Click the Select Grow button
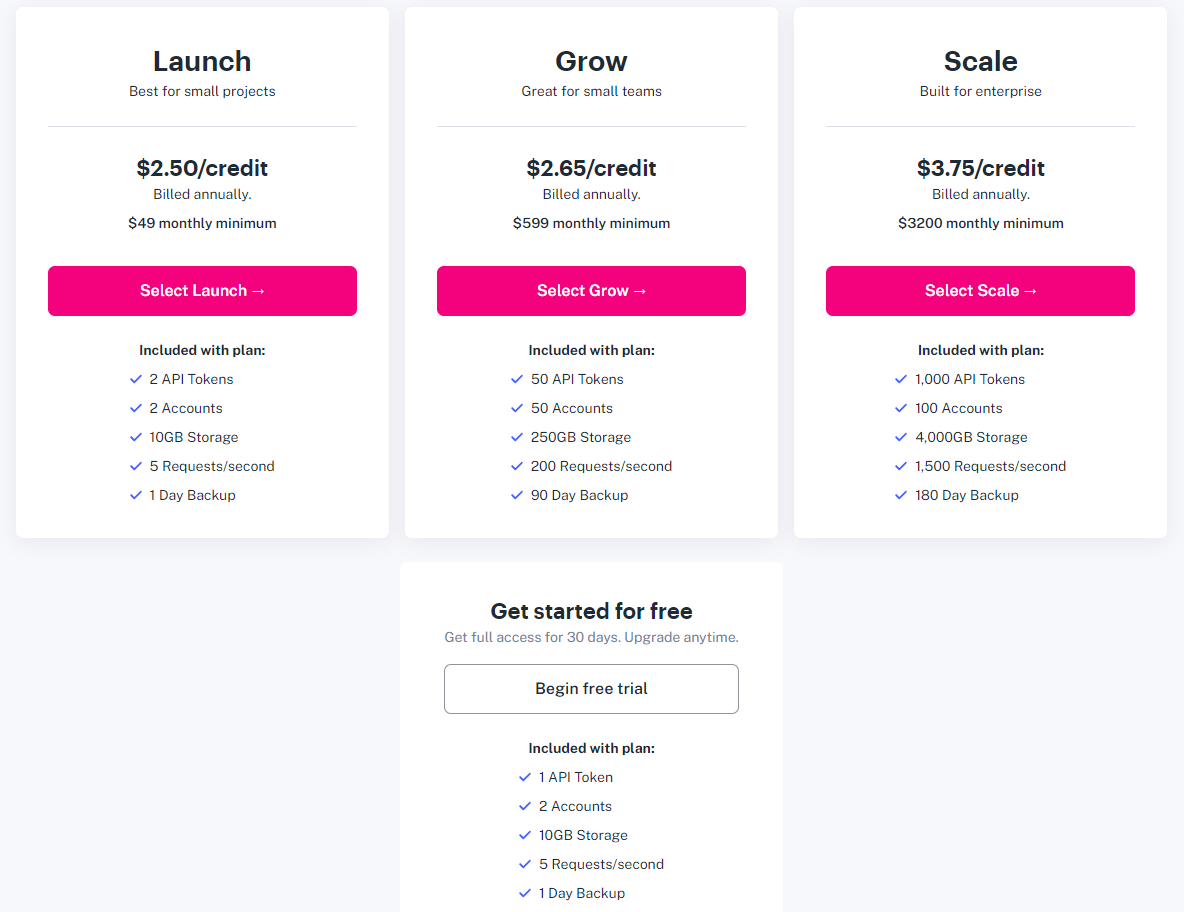1184x912 pixels. pyautogui.click(x=591, y=291)
